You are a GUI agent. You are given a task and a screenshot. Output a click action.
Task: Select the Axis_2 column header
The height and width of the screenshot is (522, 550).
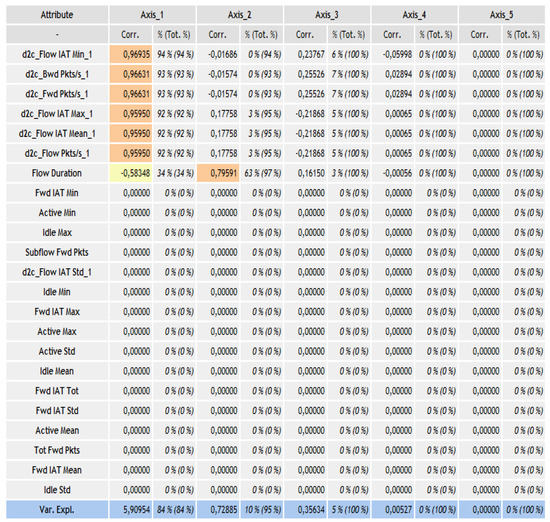point(240,15)
